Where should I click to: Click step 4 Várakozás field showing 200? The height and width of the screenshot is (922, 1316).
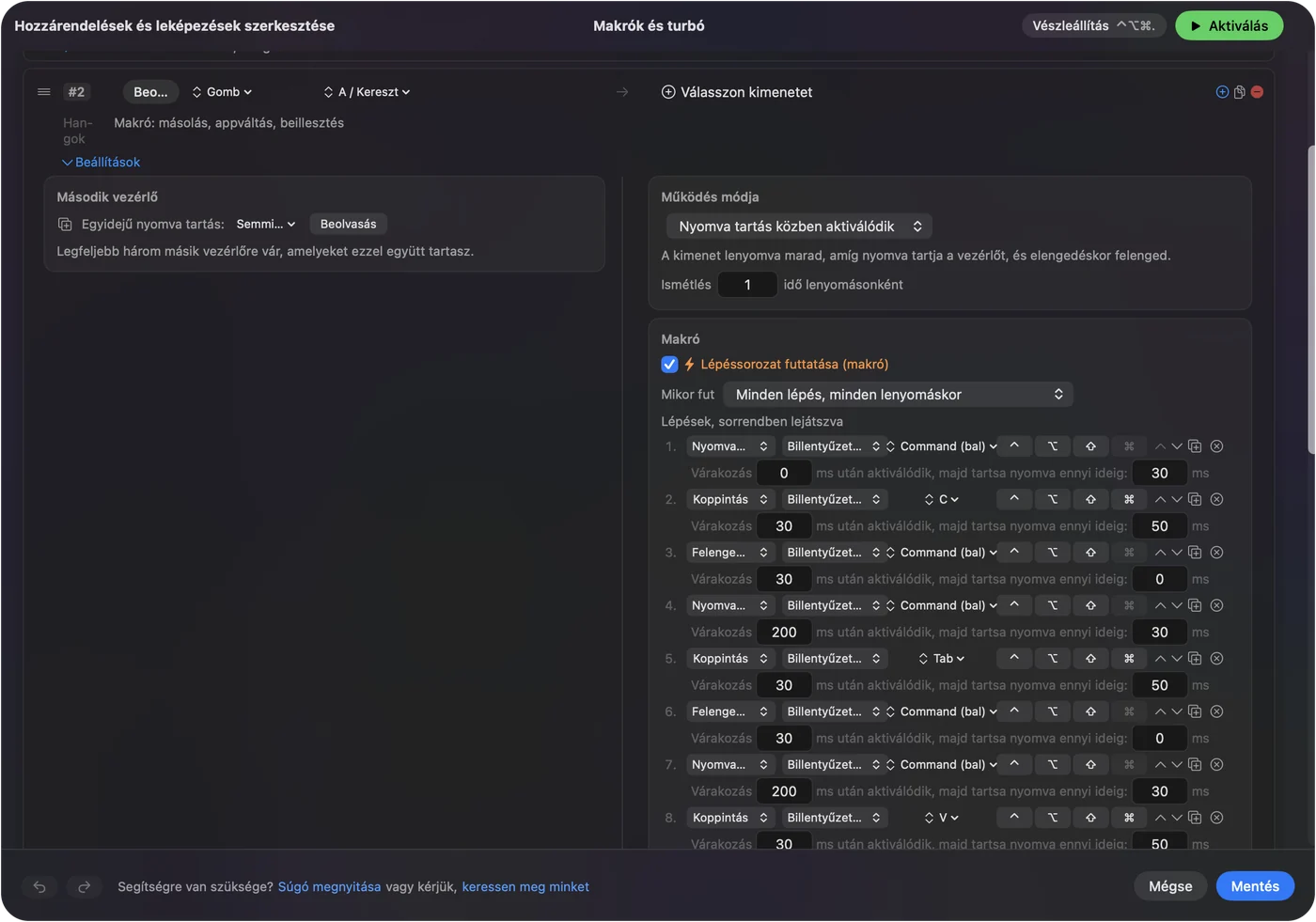click(x=784, y=633)
